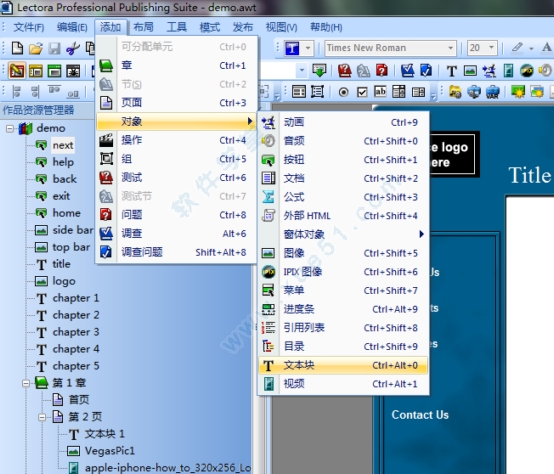The height and width of the screenshot is (474, 554).
Task: Click the radio button form control icon
Action: click(343, 93)
